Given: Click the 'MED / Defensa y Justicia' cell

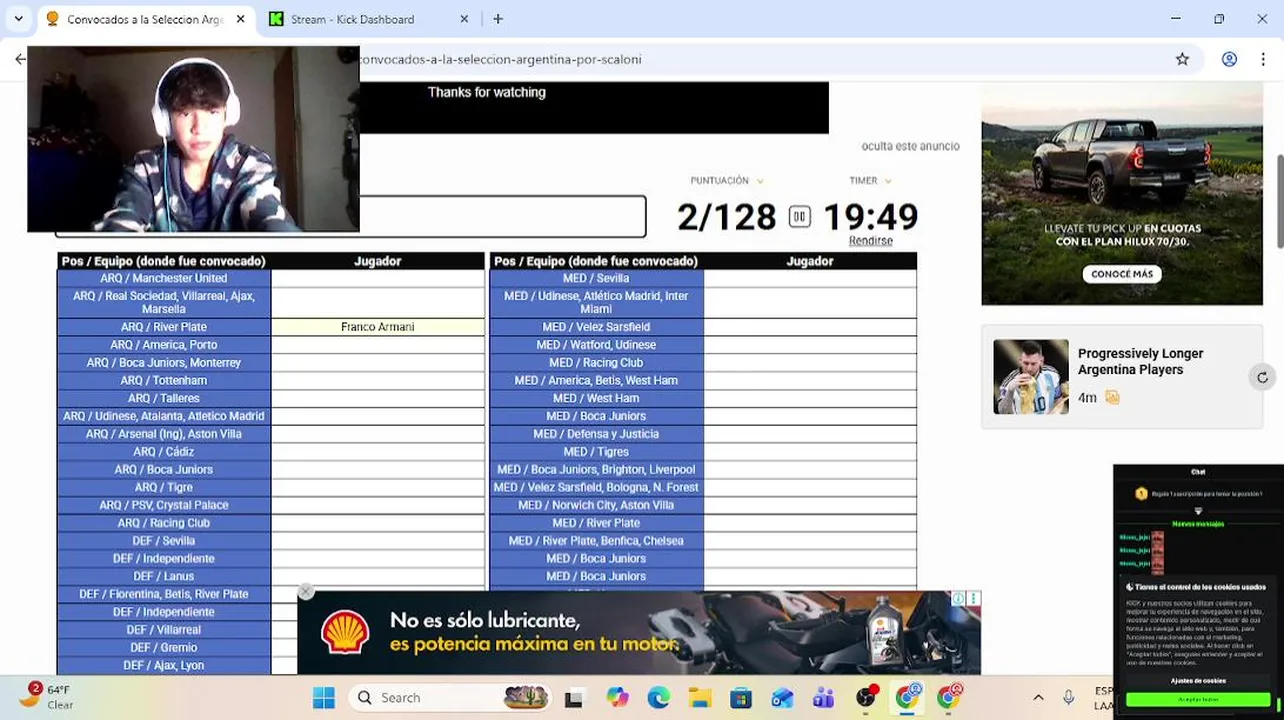Looking at the screenshot, I should click(x=596, y=434).
